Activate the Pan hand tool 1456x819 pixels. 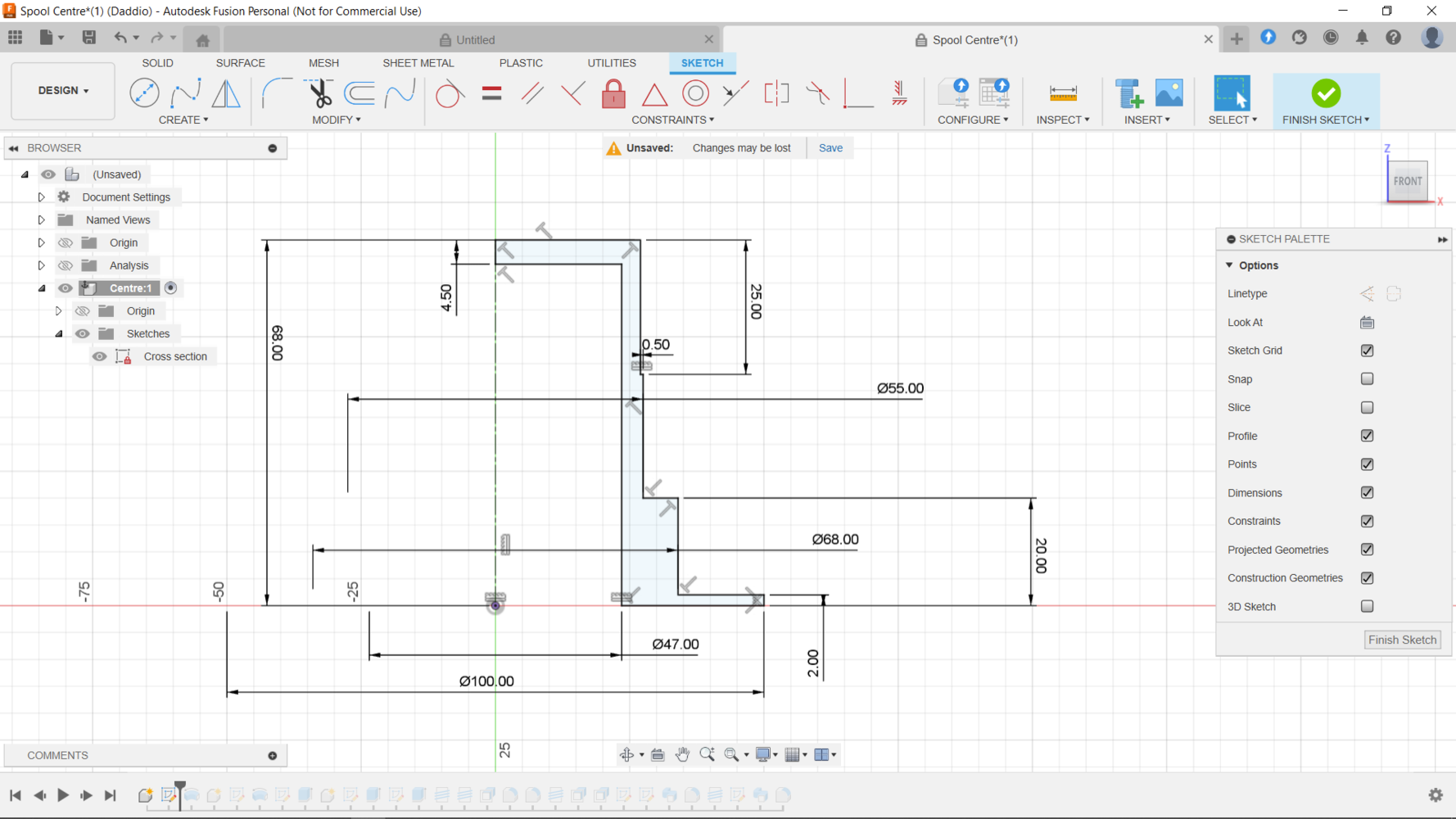click(x=682, y=754)
